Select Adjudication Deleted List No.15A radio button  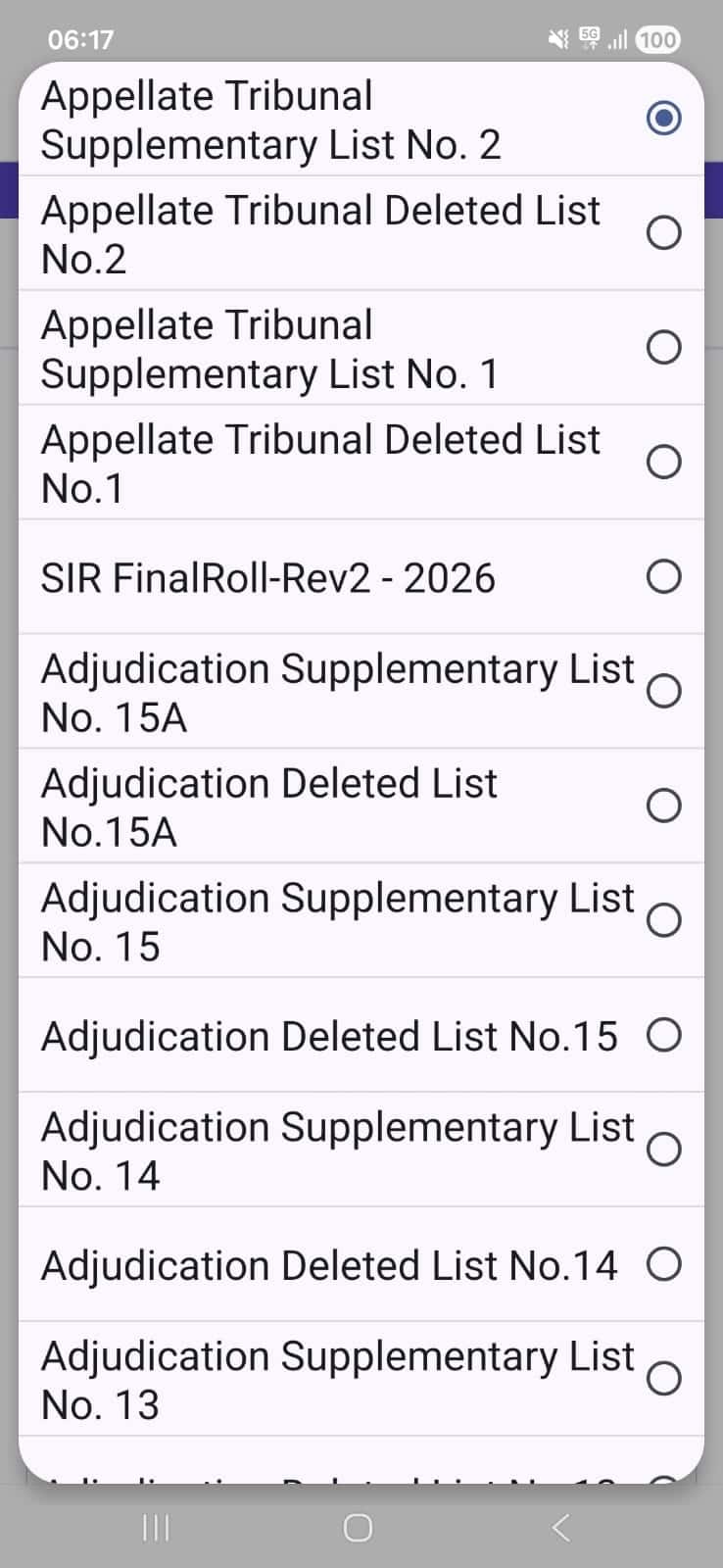(x=663, y=806)
